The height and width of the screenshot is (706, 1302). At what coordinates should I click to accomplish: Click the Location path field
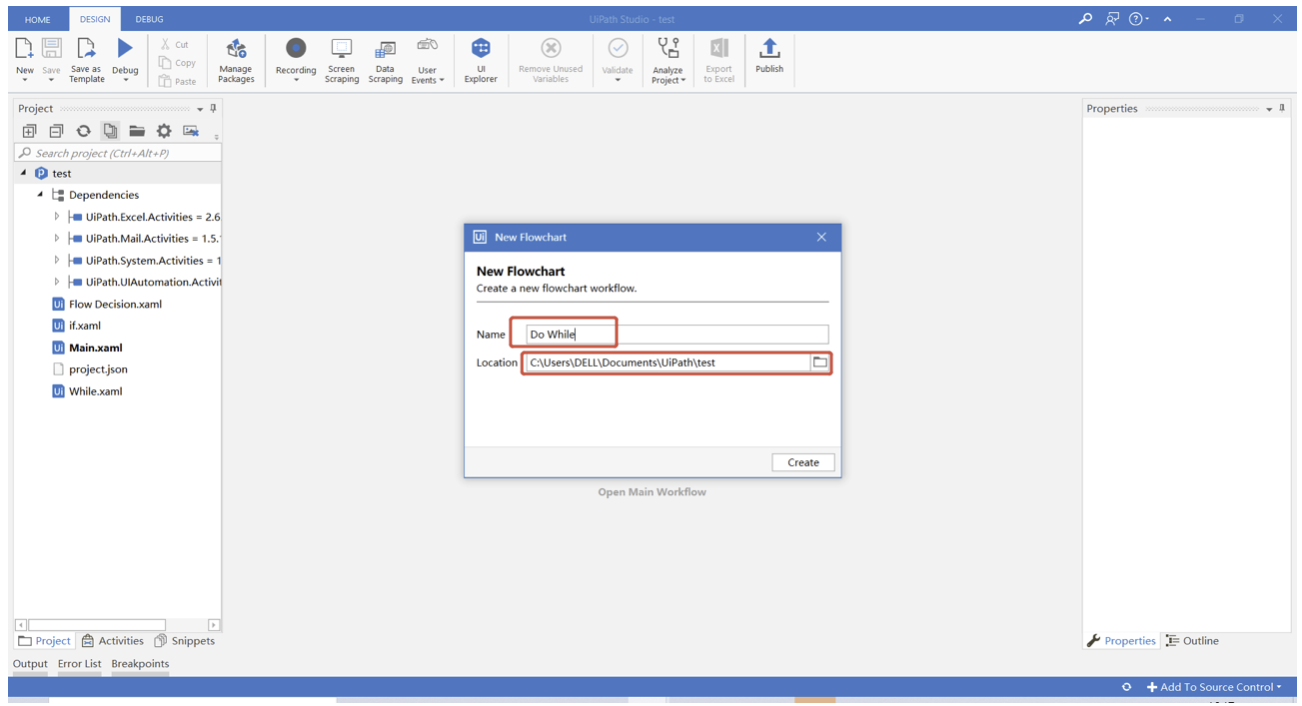(667, 362)
